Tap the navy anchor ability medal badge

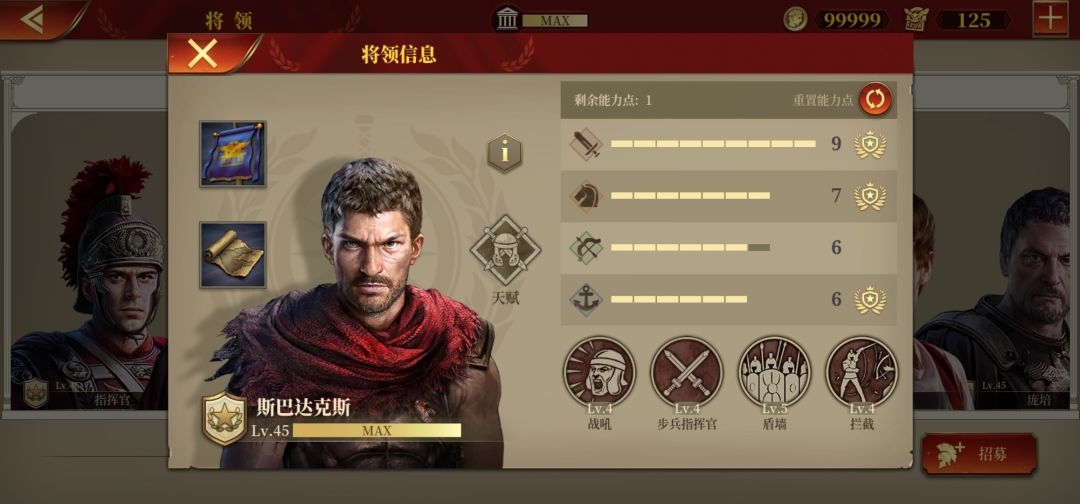[870, 300]
